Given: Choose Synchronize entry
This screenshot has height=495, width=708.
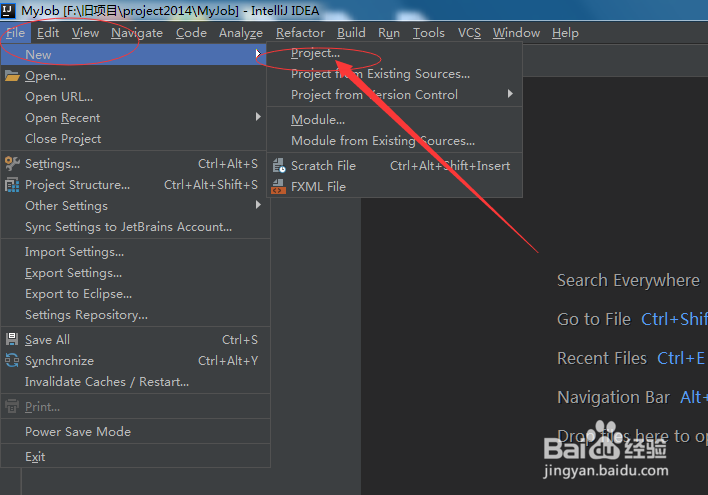Looking at the screenshot, I should pos(135,360).
